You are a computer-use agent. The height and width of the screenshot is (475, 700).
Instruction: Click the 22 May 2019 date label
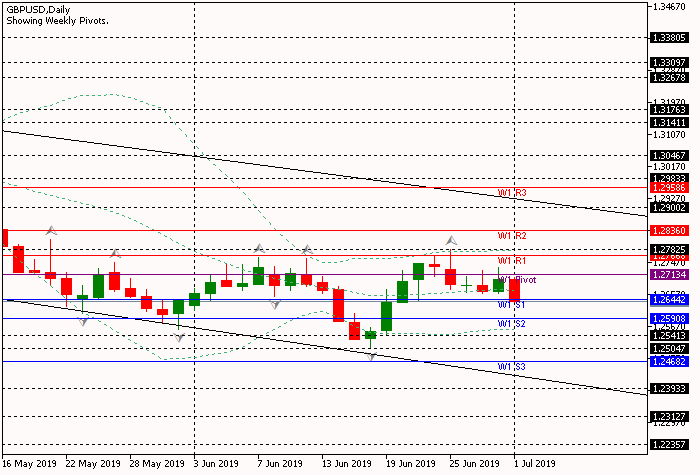(x=91, y=464)
